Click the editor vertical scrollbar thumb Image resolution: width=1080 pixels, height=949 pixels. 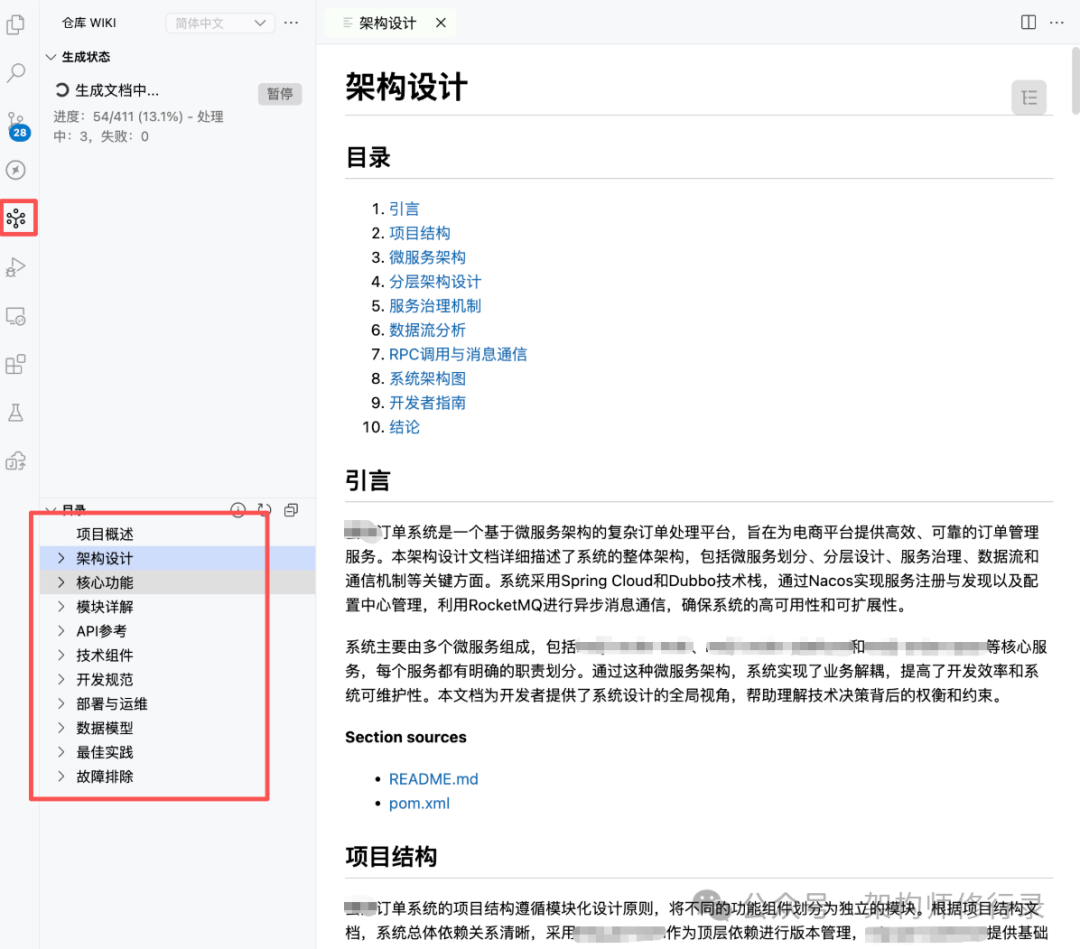click(1075, 81)
